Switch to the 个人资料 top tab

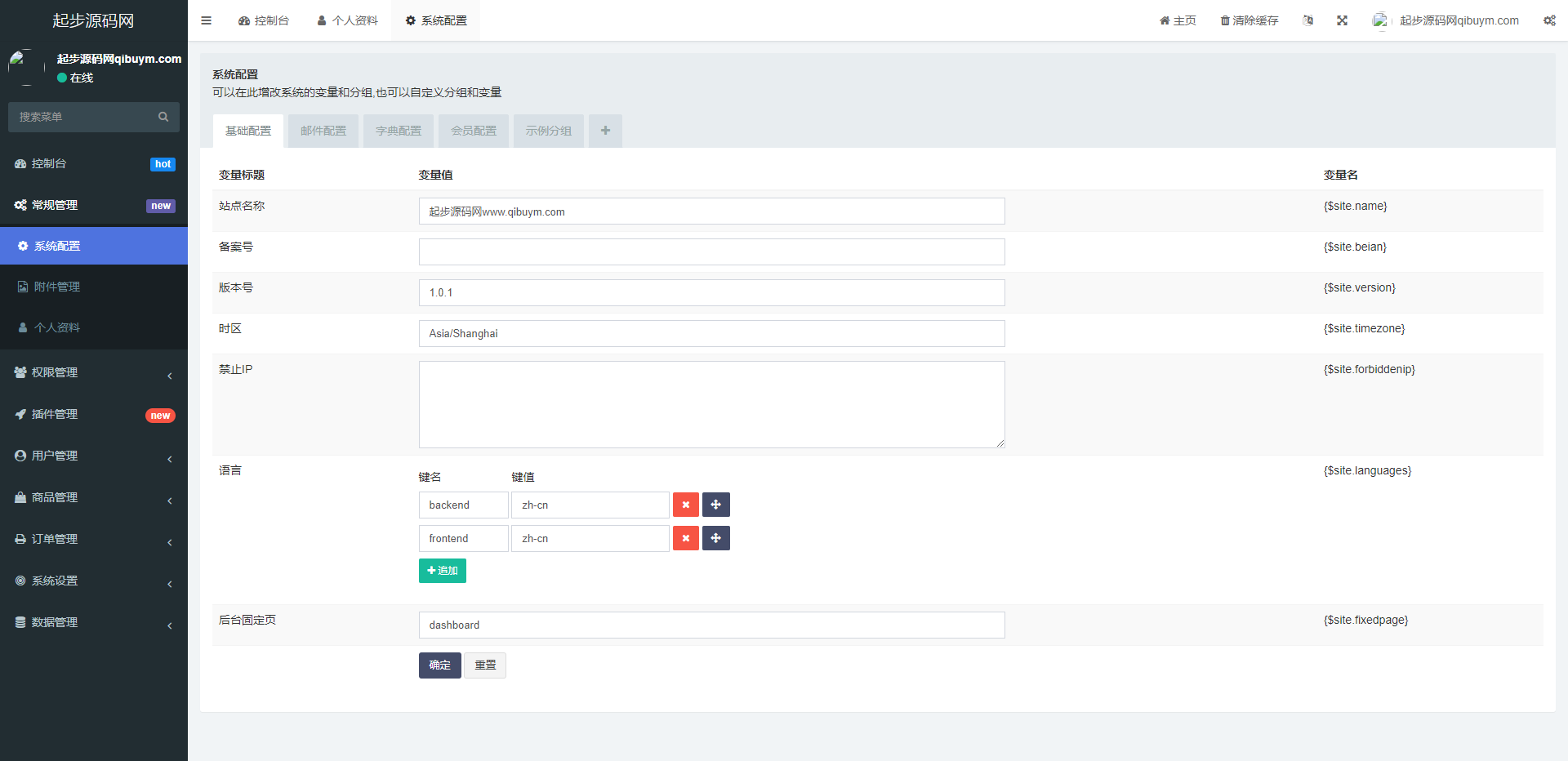348,20
